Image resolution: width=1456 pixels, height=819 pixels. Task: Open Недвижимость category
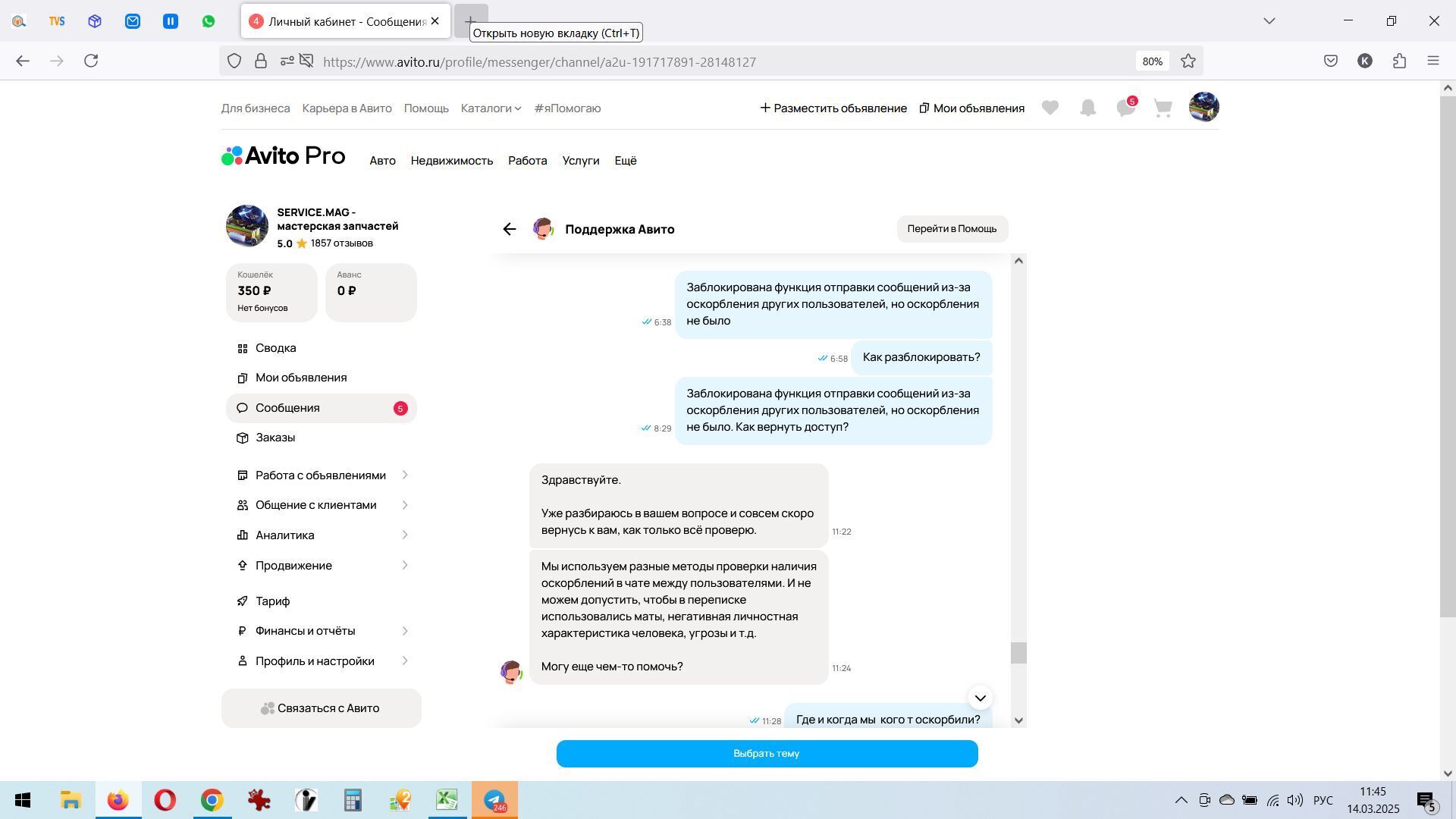(452, 161)
